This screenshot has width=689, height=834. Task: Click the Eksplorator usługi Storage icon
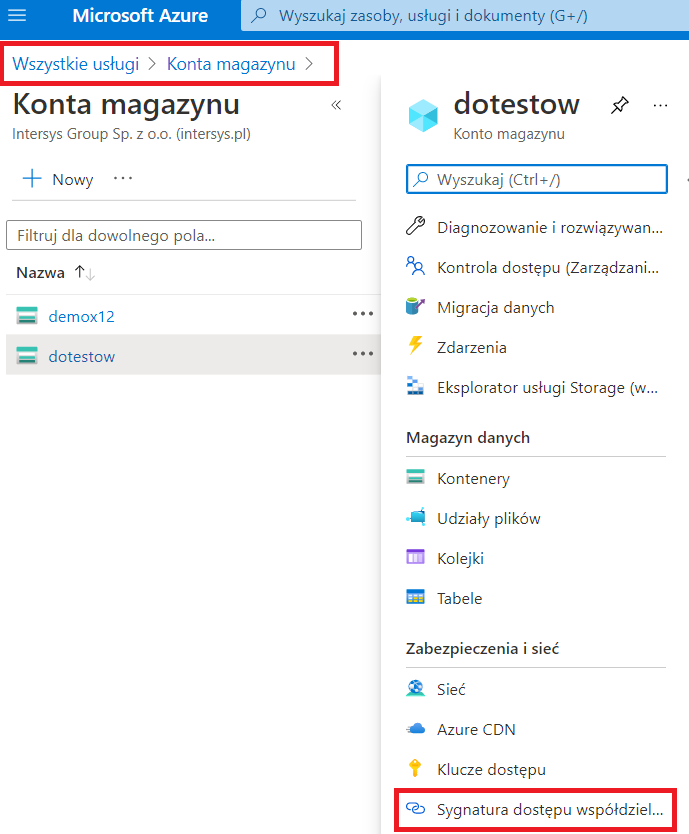point(416,386)
